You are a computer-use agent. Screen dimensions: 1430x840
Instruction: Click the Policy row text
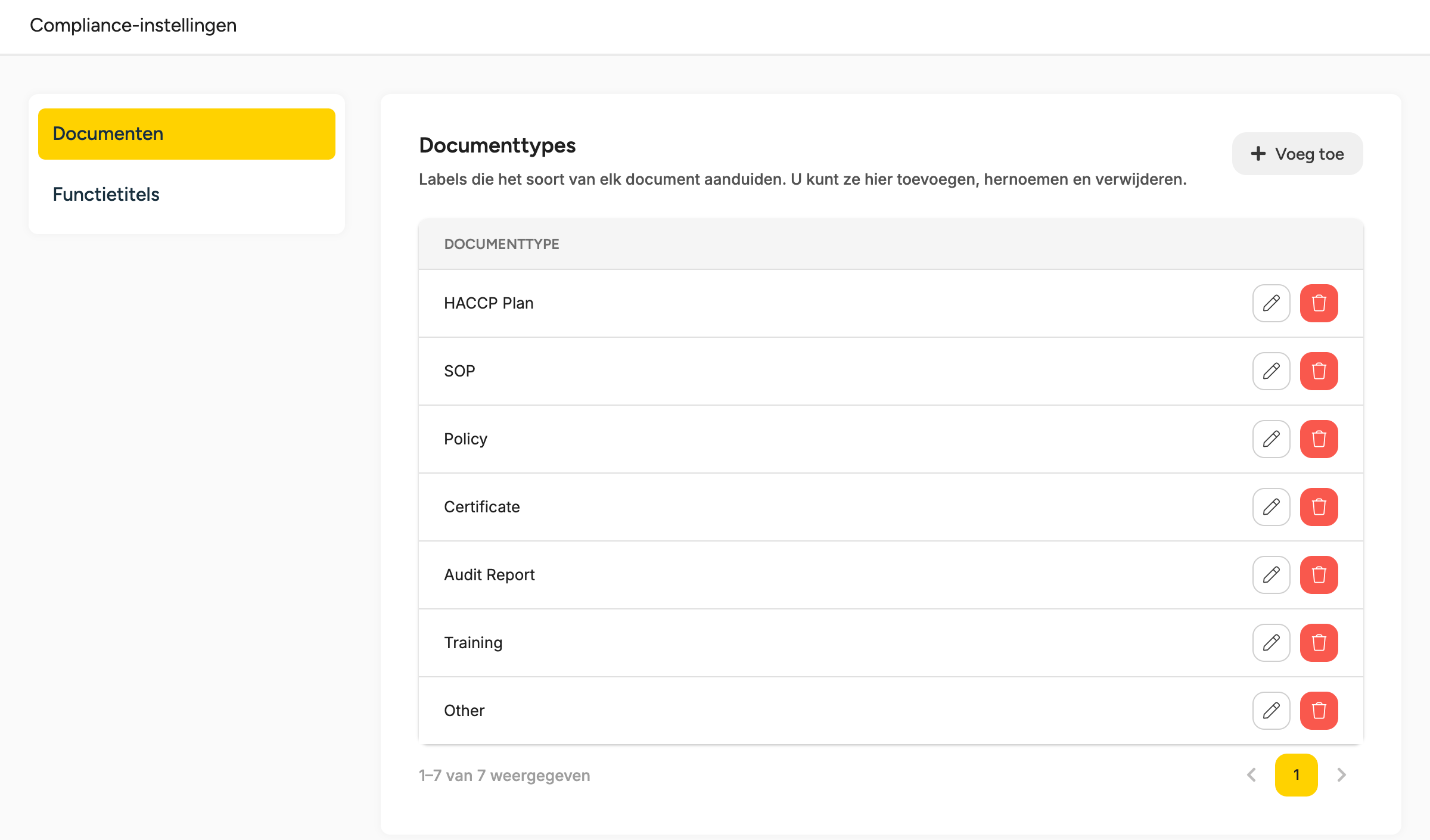[466, 439]
